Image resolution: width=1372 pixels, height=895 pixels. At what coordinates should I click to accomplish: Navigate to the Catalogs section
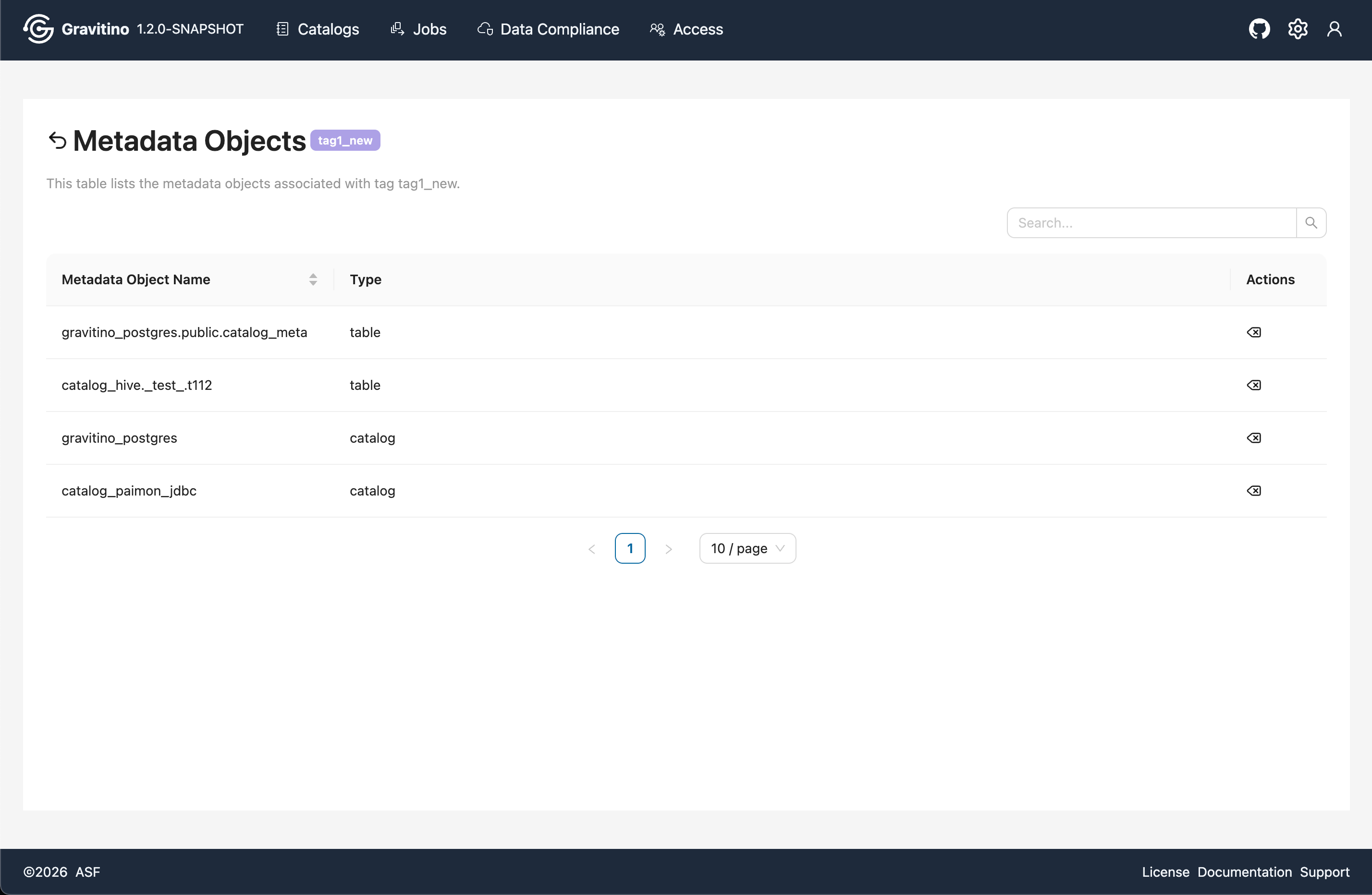[317, 29]
